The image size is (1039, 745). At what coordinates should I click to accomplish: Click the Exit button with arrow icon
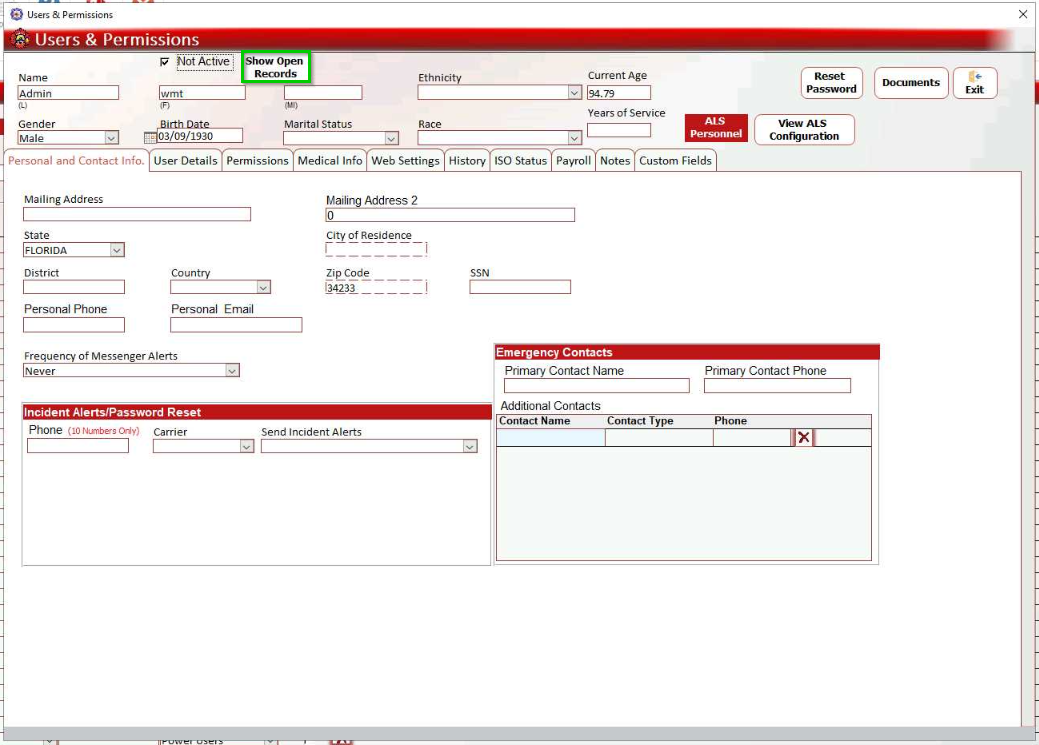(974, 83)
